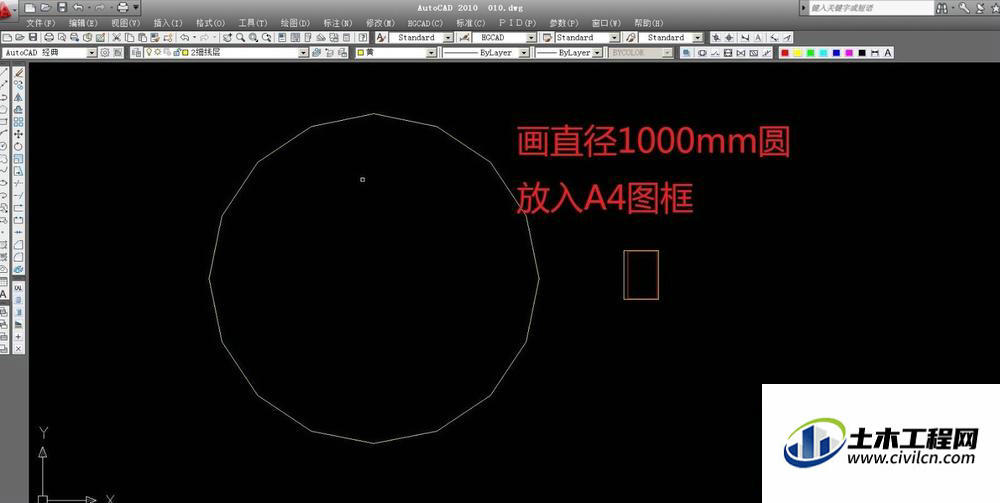Open the 视图(V) menu
Image resolution: width=1000 pixels, height=503 pixels.
(x=126, y=23)
